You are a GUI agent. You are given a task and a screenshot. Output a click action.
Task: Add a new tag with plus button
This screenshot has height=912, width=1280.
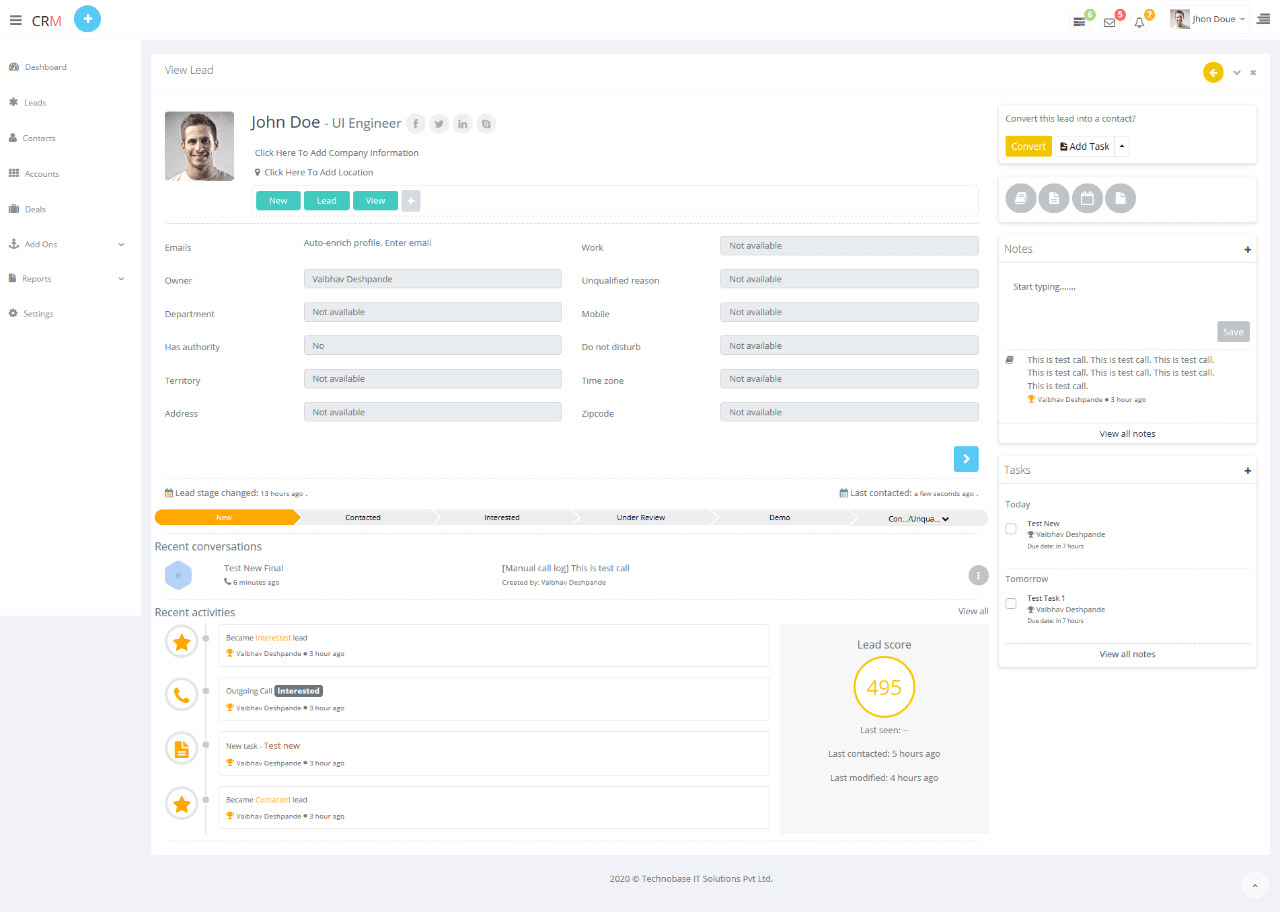click(x=411, y=201)
